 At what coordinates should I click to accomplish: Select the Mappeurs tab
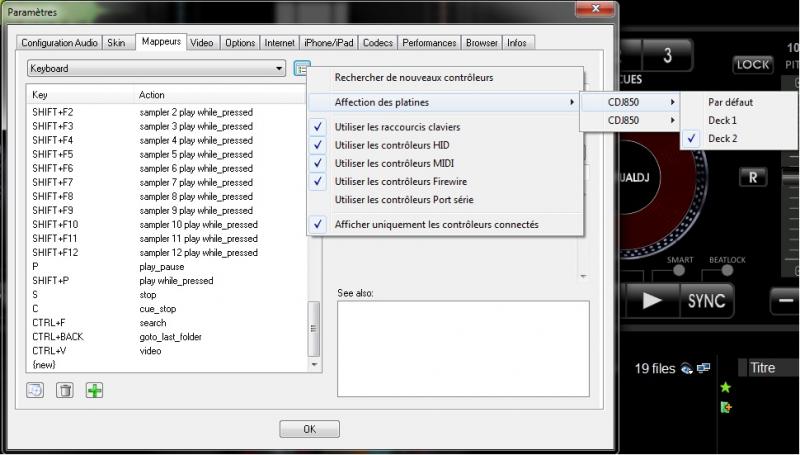(x=161, y=42)
